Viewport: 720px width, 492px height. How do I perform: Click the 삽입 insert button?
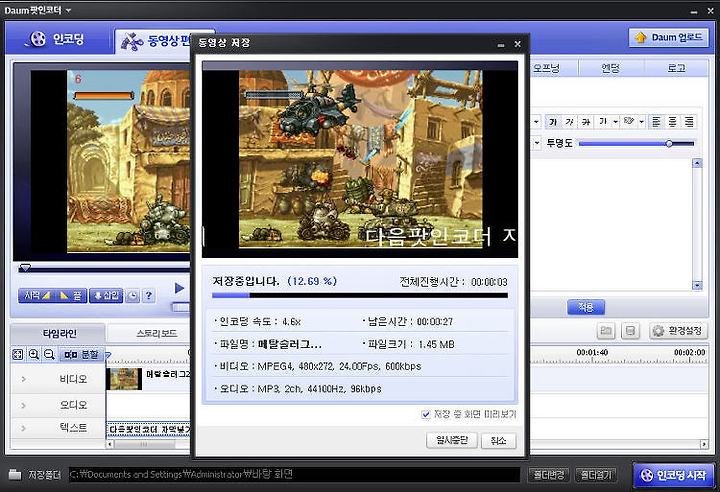(x=106, y=295)
